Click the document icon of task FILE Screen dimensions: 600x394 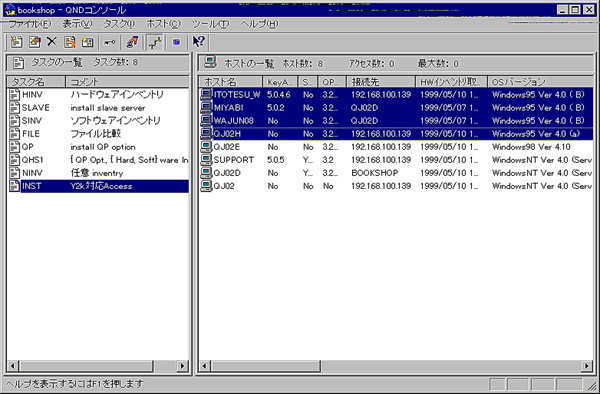[x=15, y=134]
